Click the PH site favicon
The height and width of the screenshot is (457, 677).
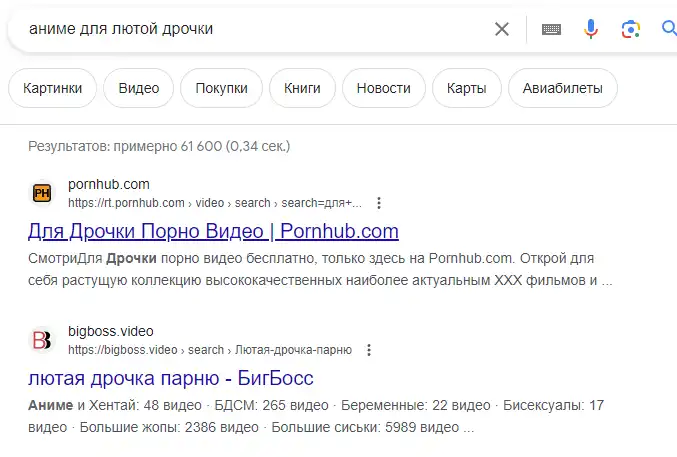coord(42,193)
